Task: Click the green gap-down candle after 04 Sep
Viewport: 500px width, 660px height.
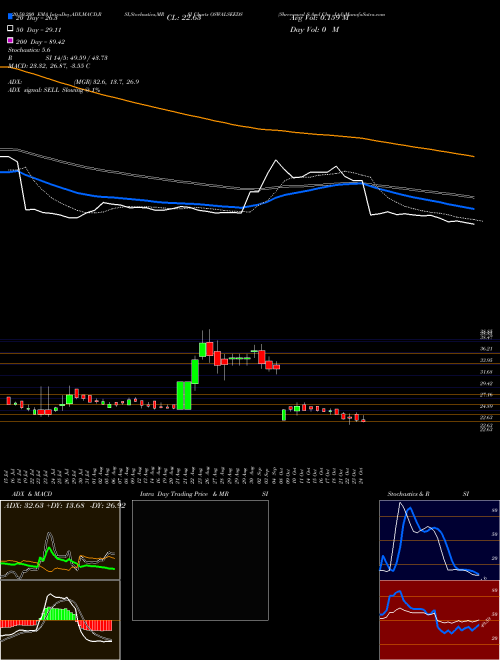Action: (284, 415)
